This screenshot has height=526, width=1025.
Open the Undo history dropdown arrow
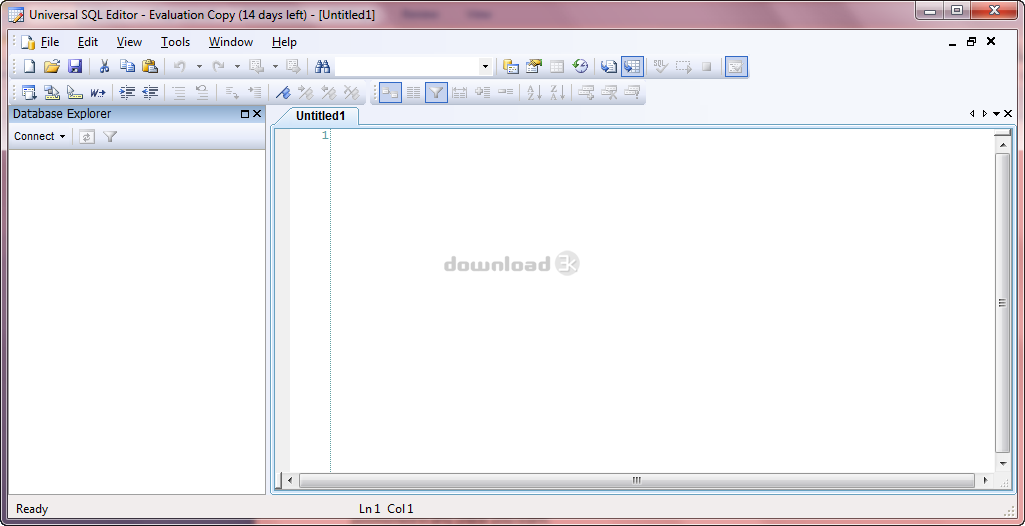point(199,66)
